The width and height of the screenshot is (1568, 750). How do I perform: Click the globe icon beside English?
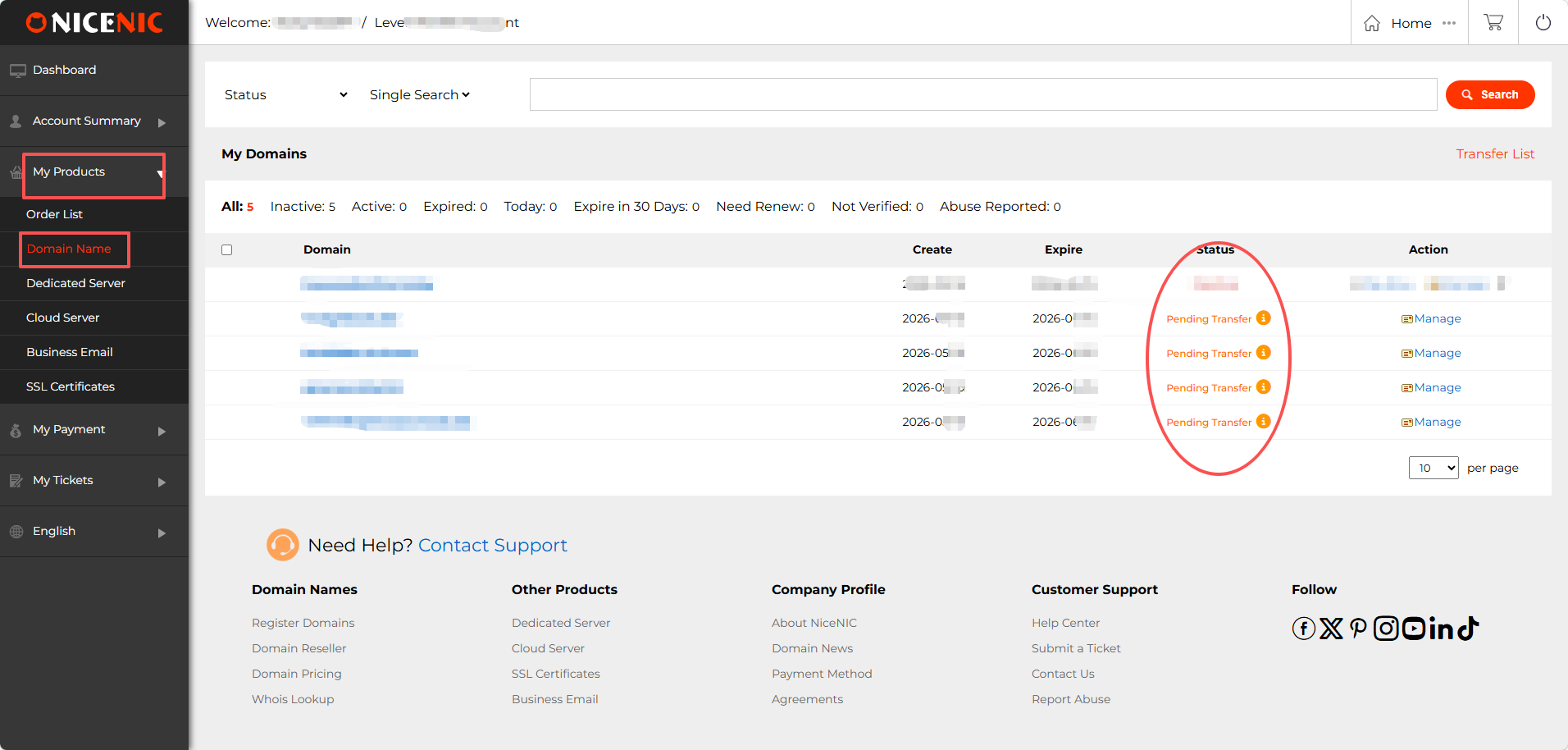click(16, 532)
